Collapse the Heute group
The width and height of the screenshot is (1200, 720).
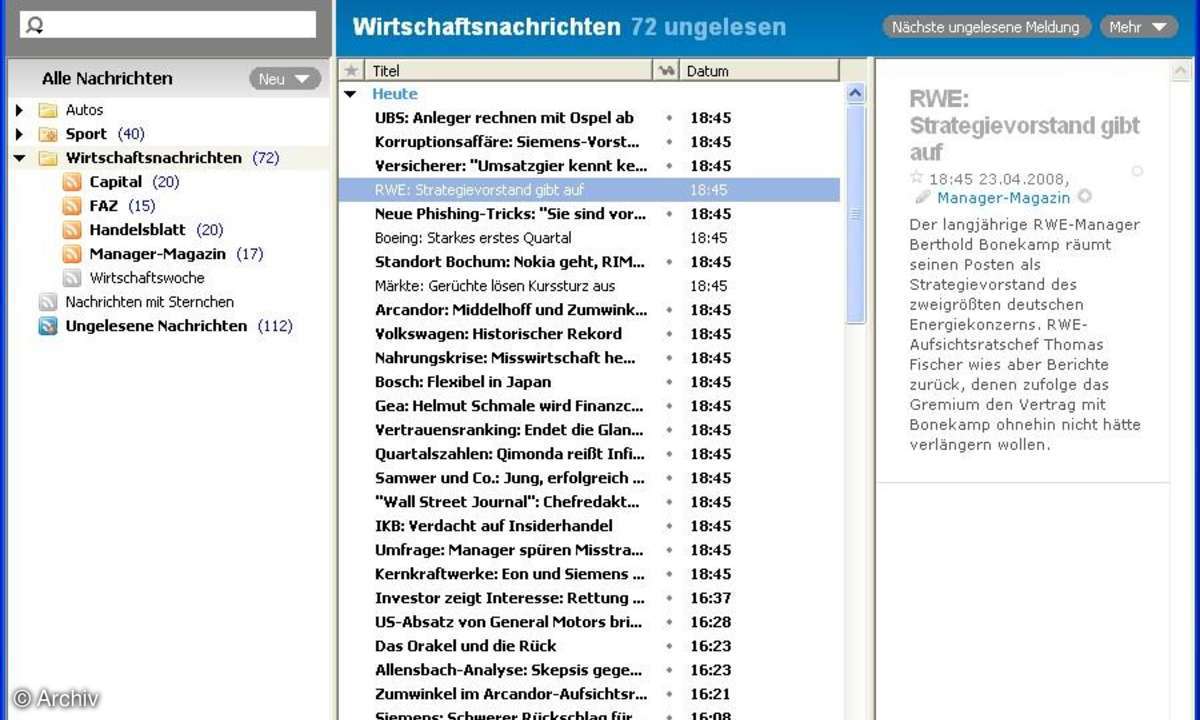350,94
